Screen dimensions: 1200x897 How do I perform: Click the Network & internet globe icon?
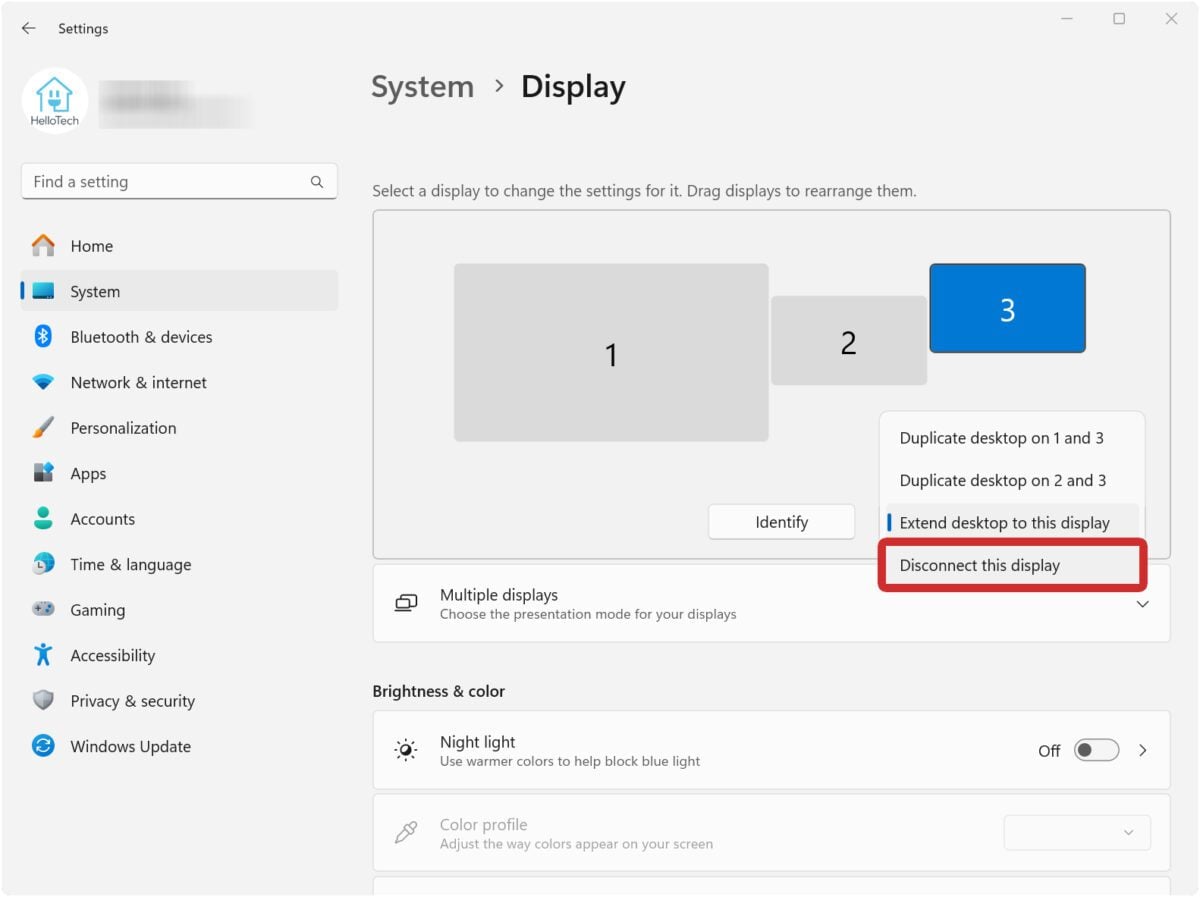pos(42,382)
